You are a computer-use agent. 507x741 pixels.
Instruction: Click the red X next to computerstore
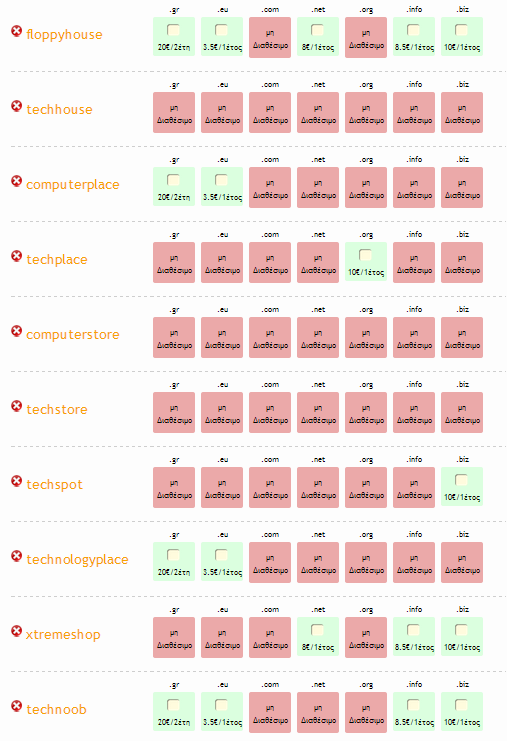point(17,331)
